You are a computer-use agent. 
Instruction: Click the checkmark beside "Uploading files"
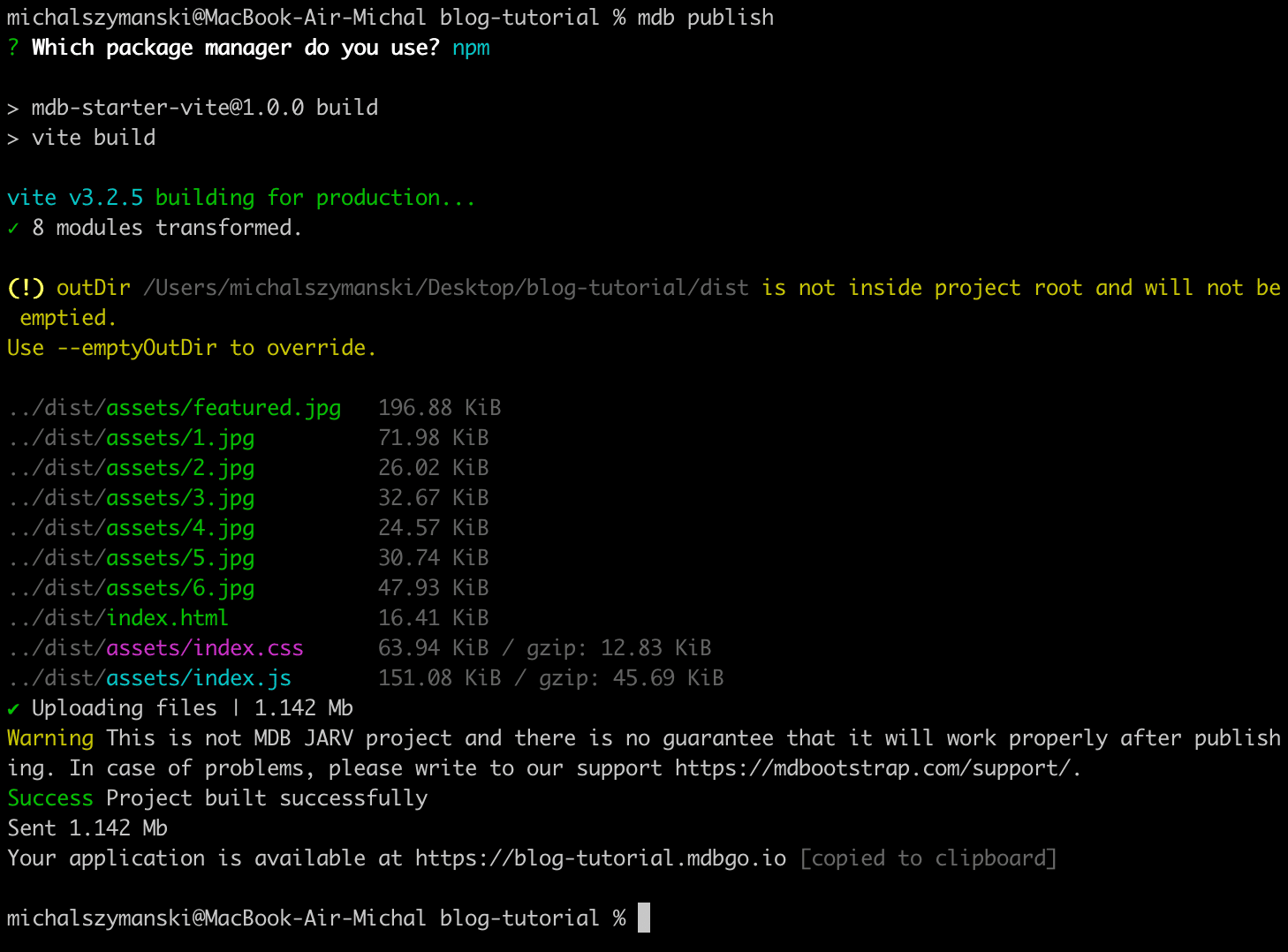click(13, 708)
